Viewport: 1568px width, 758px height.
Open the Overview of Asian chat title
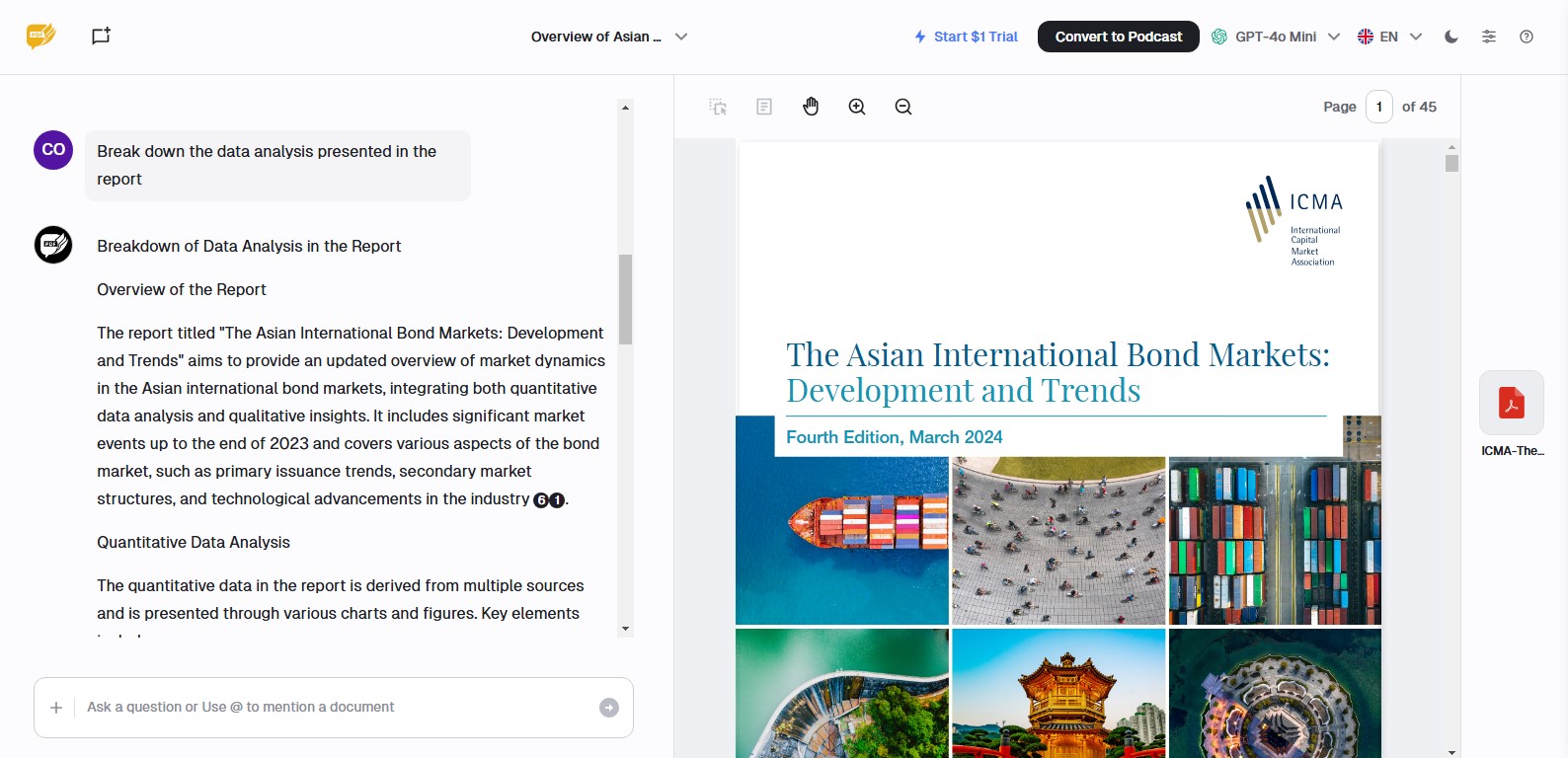pos(596,37)
